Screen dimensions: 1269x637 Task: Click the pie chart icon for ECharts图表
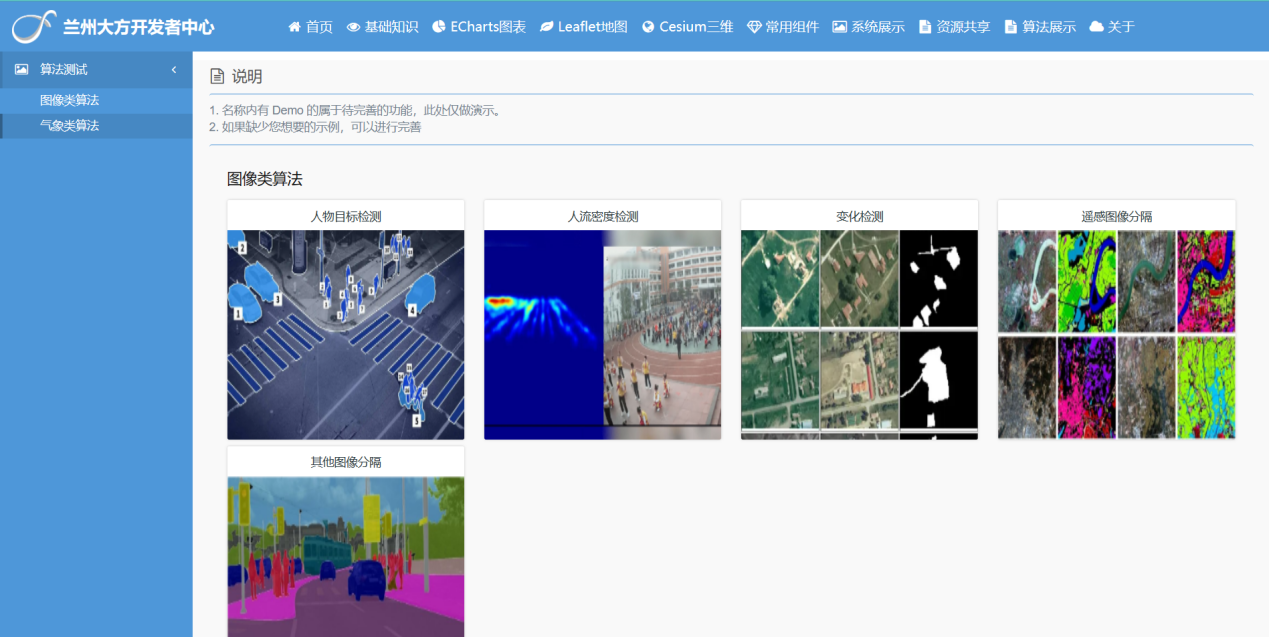(x=439, y=27)
